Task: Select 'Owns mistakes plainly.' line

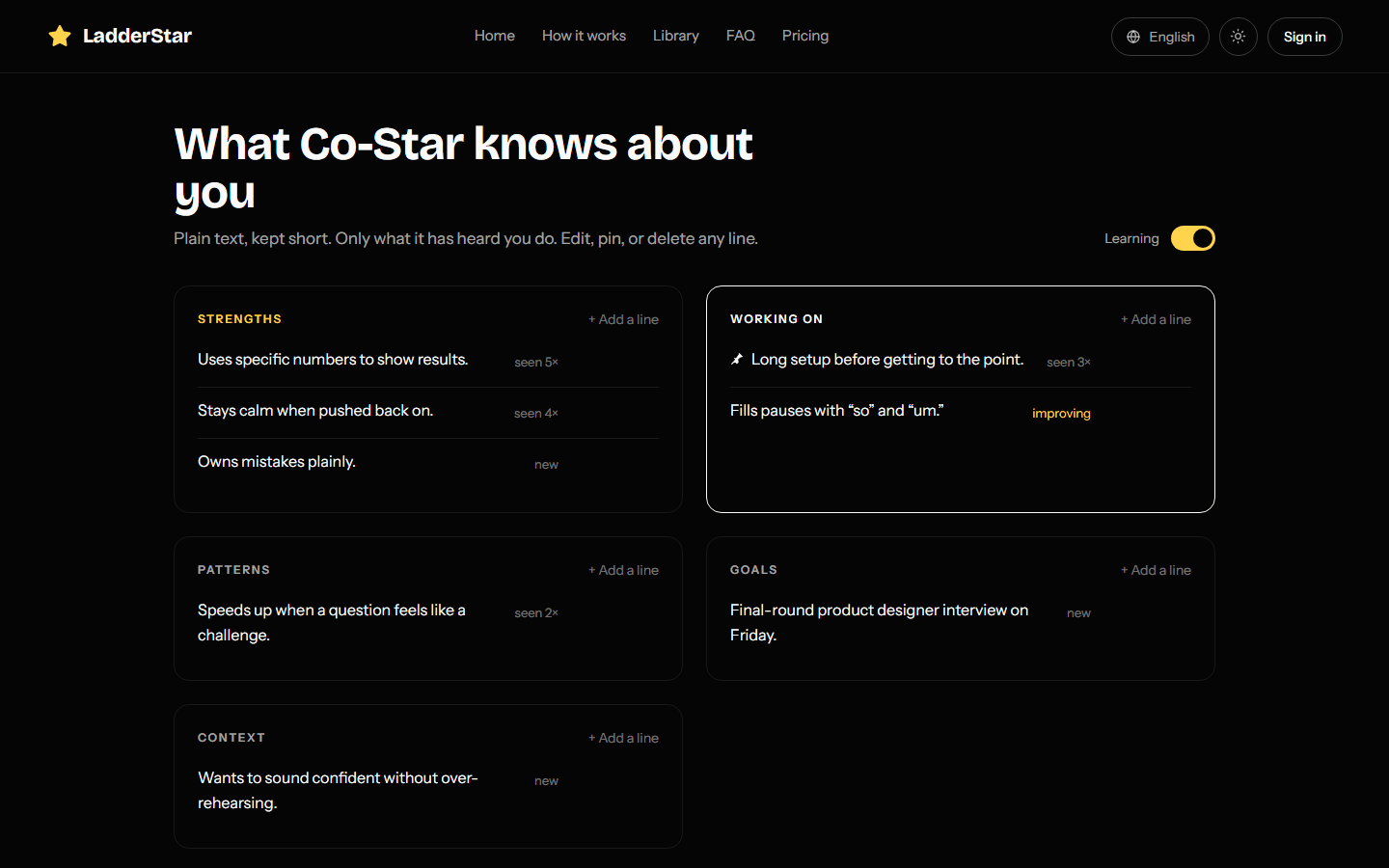Action: (277, 462)
